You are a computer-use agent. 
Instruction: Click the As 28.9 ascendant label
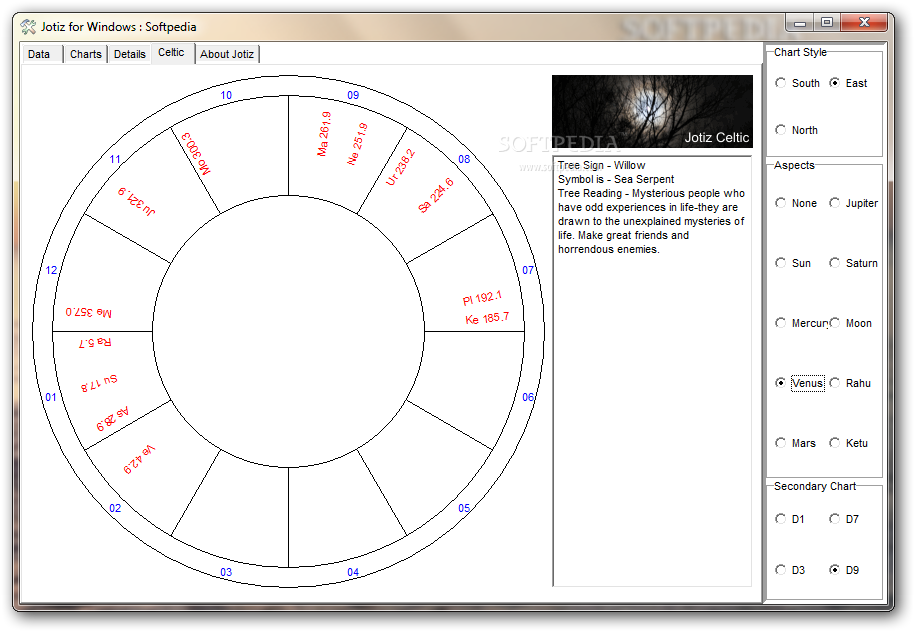(x=113, y=418)
